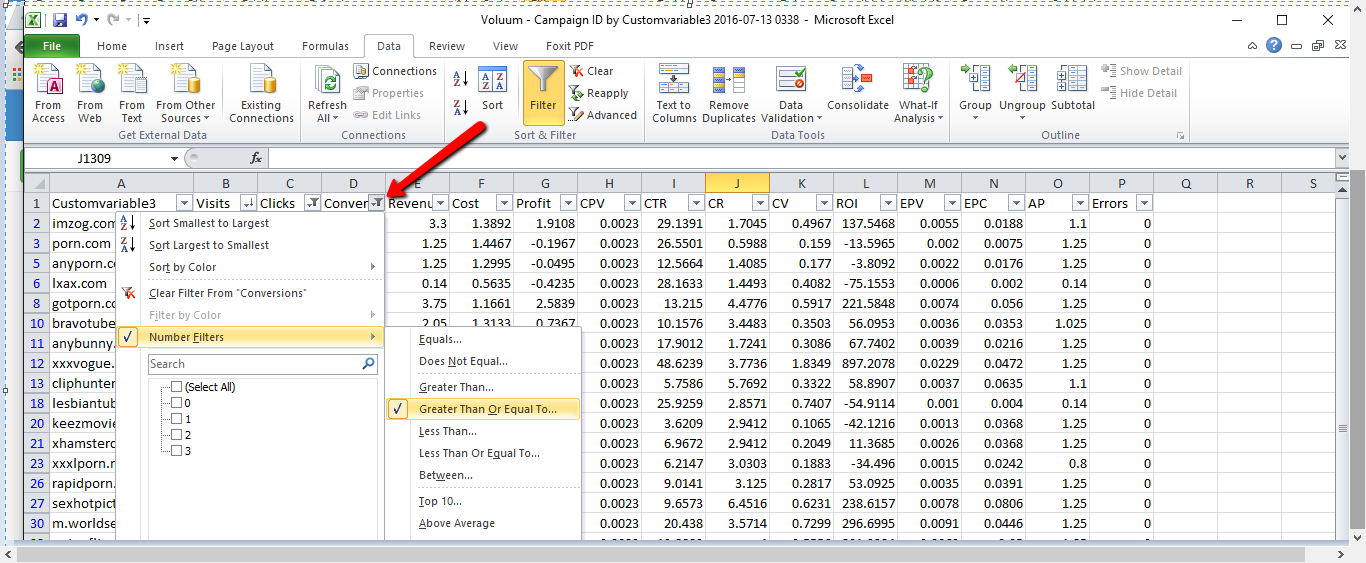
Task: Click Hide Detail in Outline
Action: click(1140, 93)
